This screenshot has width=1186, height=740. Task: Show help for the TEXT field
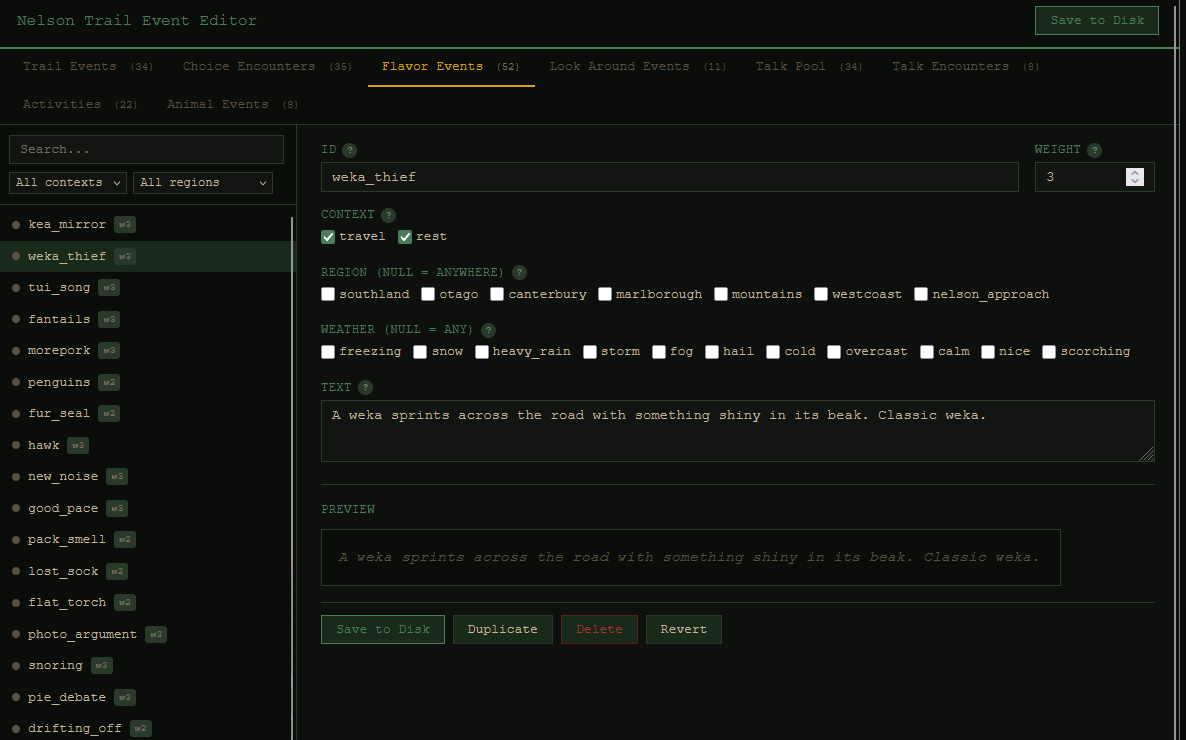point(365,387)
